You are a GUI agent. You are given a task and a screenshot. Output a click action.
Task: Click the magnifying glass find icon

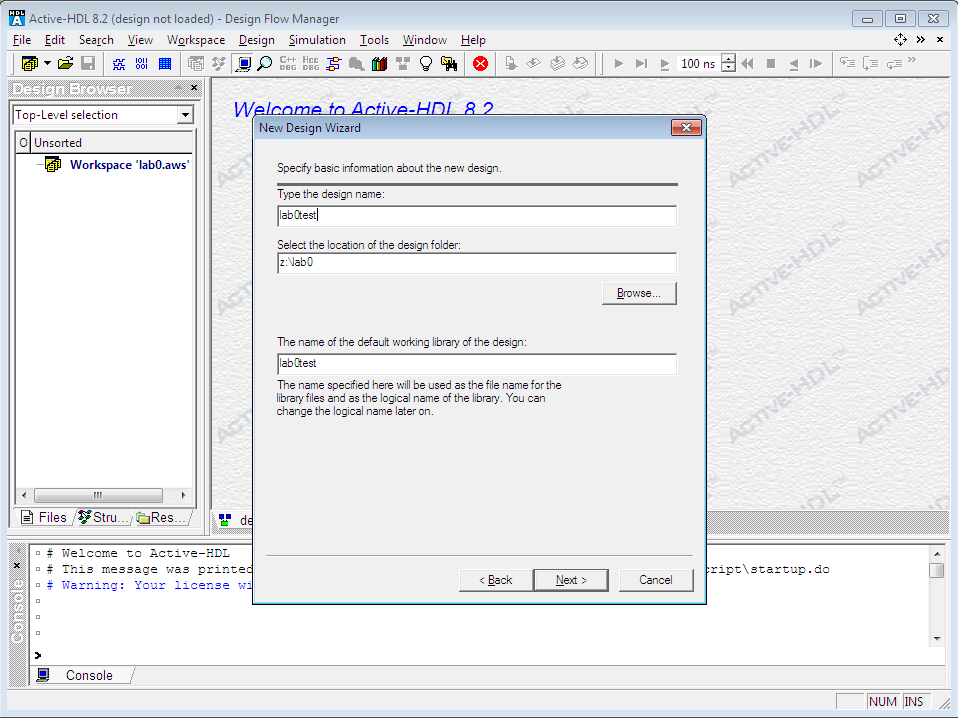[x=265, y=64]
